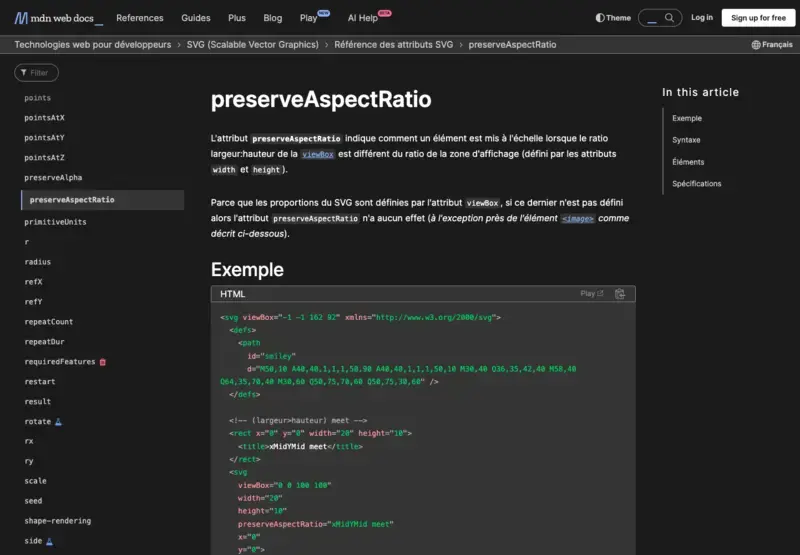Click the search magnifier icon
800x555 pixels.
[x=669, y=18]
